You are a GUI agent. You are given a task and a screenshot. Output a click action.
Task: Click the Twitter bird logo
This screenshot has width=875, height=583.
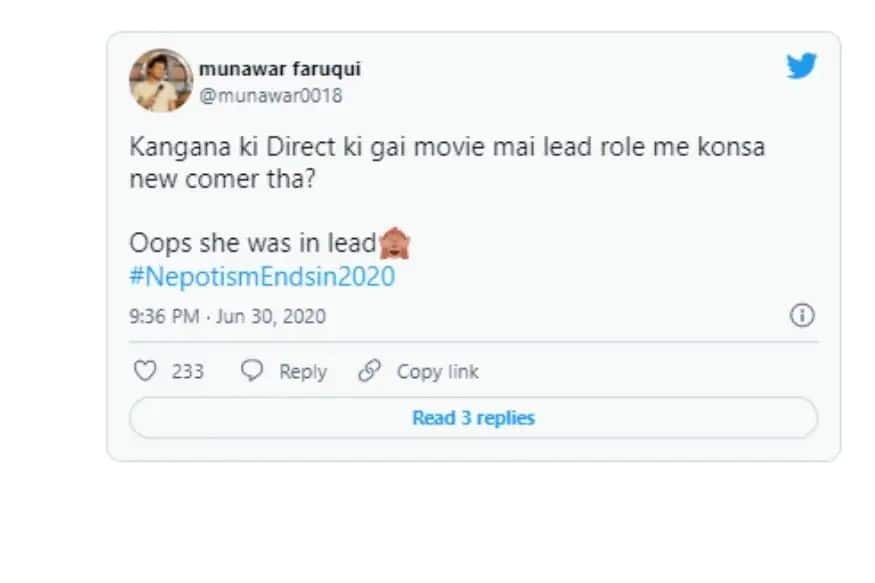[x=800, y=67]
